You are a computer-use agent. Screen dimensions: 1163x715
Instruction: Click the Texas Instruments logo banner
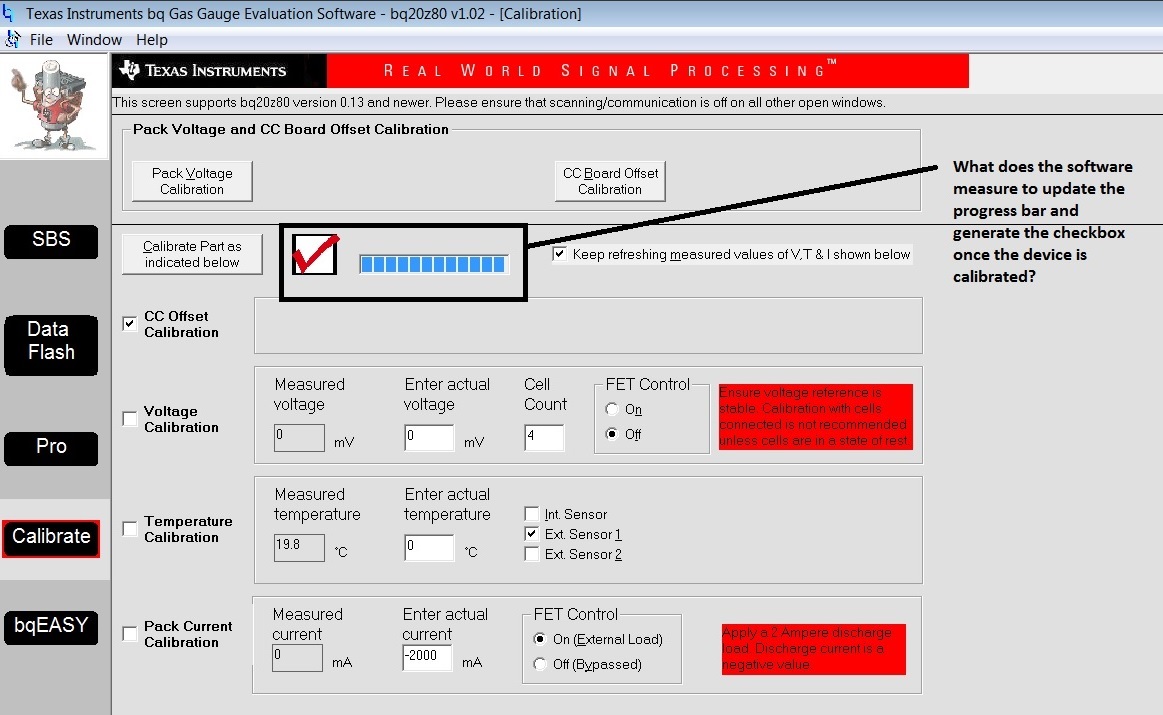[x=218, y=70]
